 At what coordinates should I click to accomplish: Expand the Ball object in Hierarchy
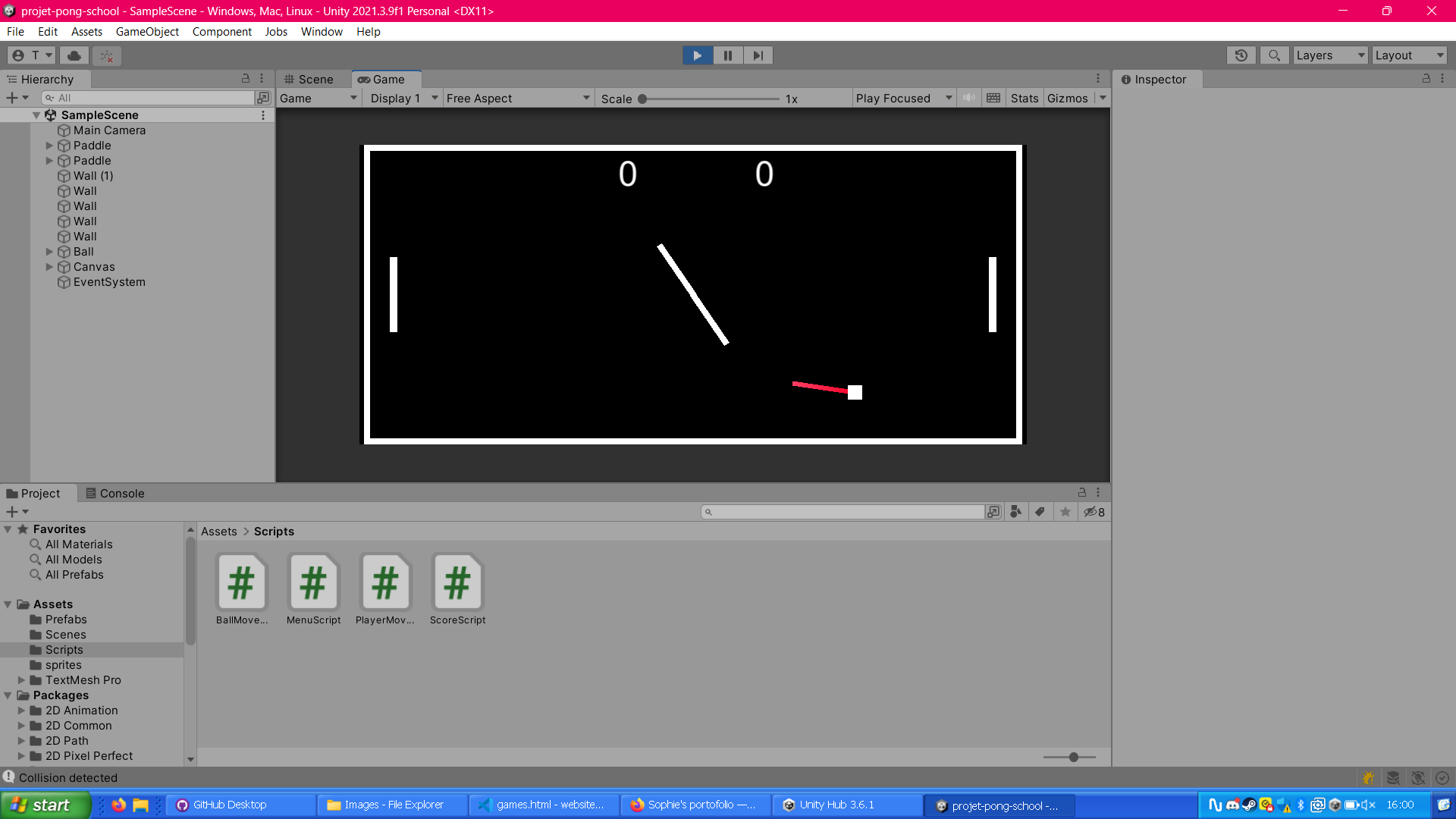[49, 252]
